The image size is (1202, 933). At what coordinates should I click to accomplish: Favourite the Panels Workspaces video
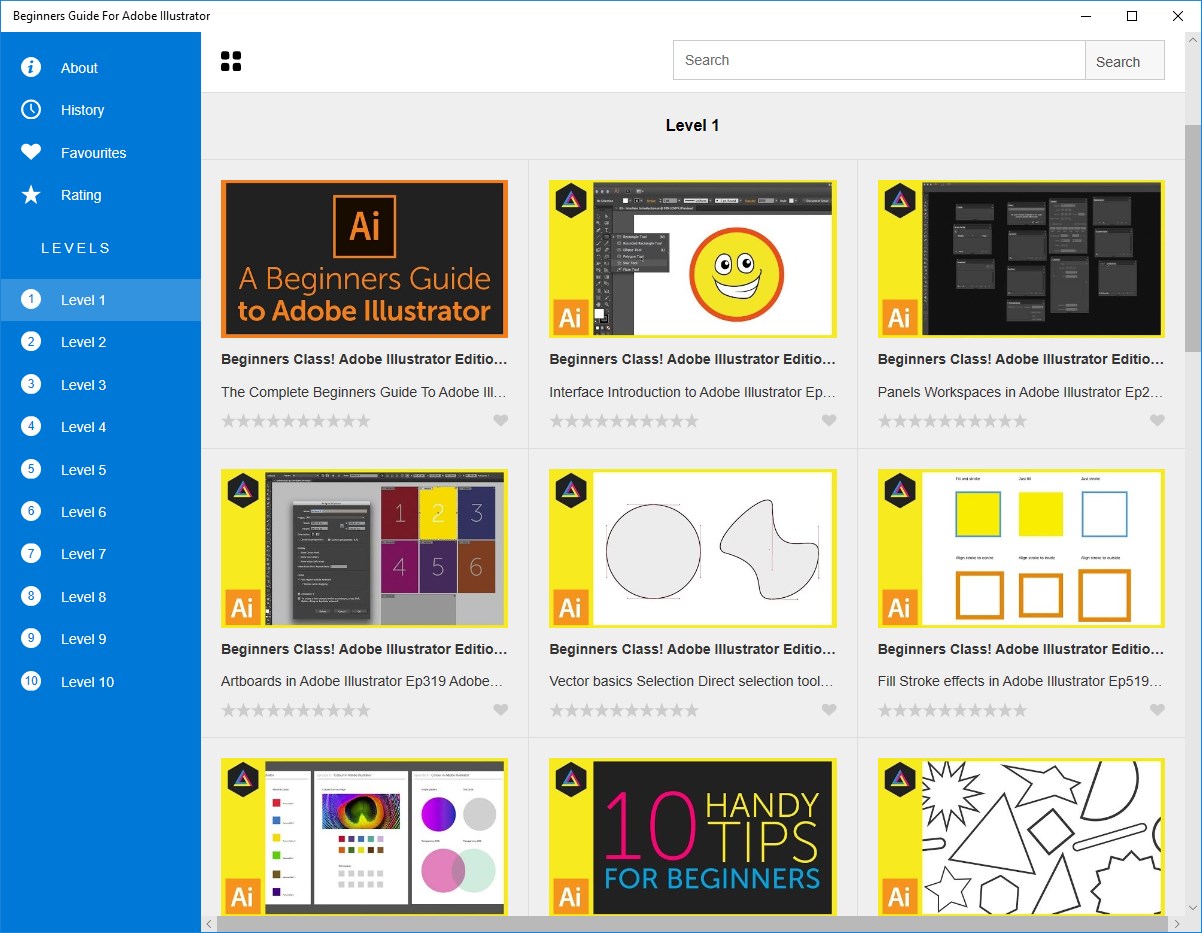pyautogui.click(x=1157, y=421)
